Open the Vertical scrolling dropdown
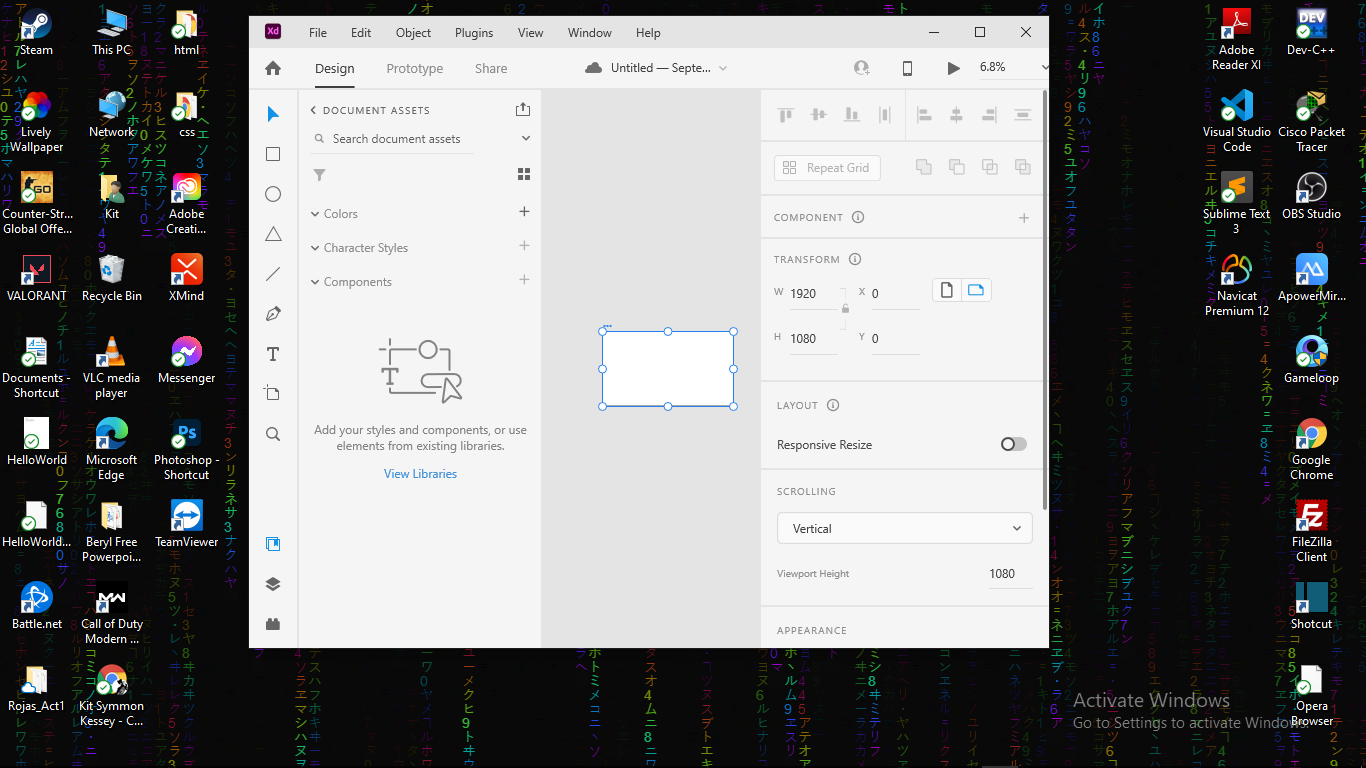The height and width of the screenshot is (768, 1366). click(x=904, y=528)
